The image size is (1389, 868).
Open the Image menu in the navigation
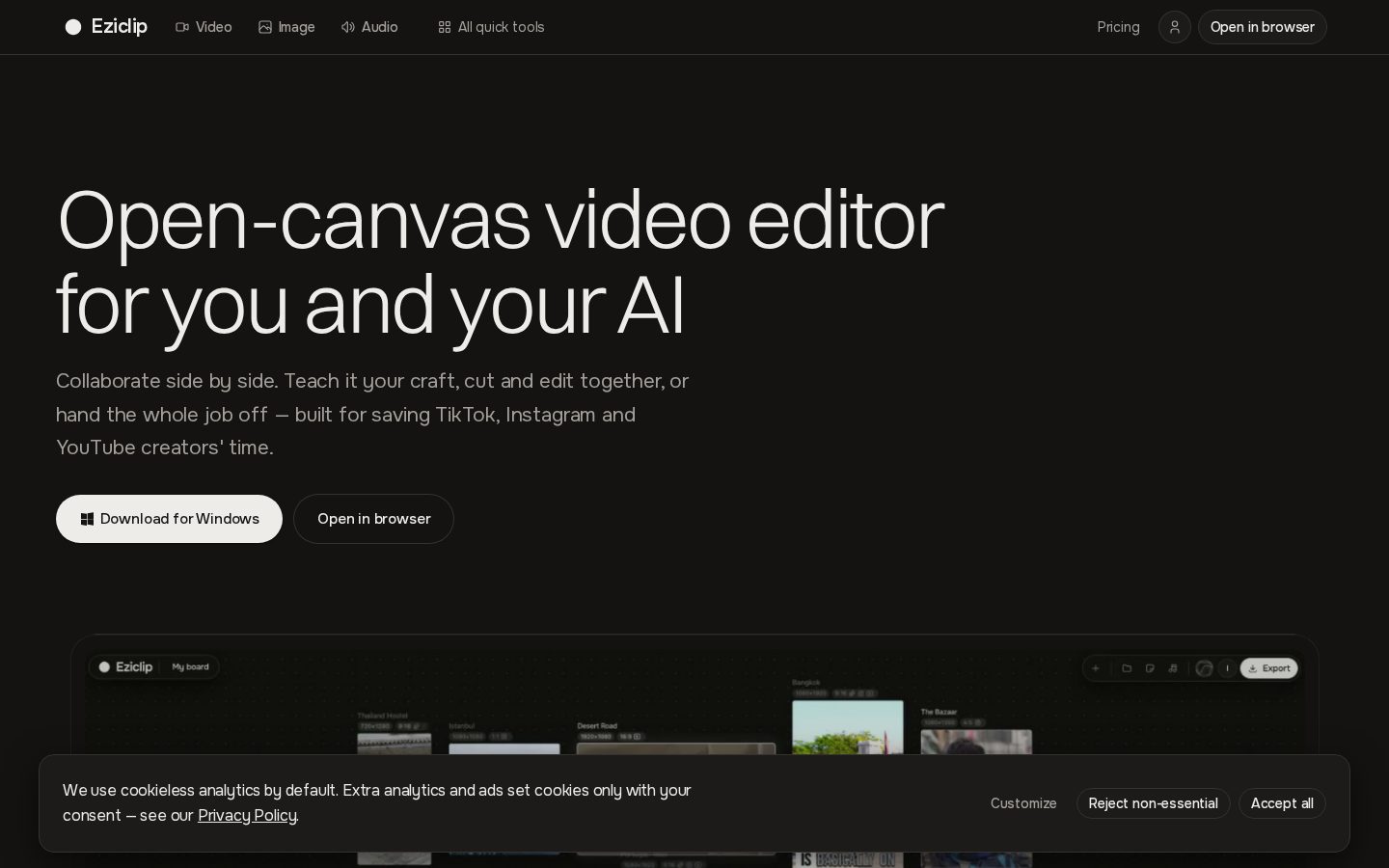pos(286,27)
